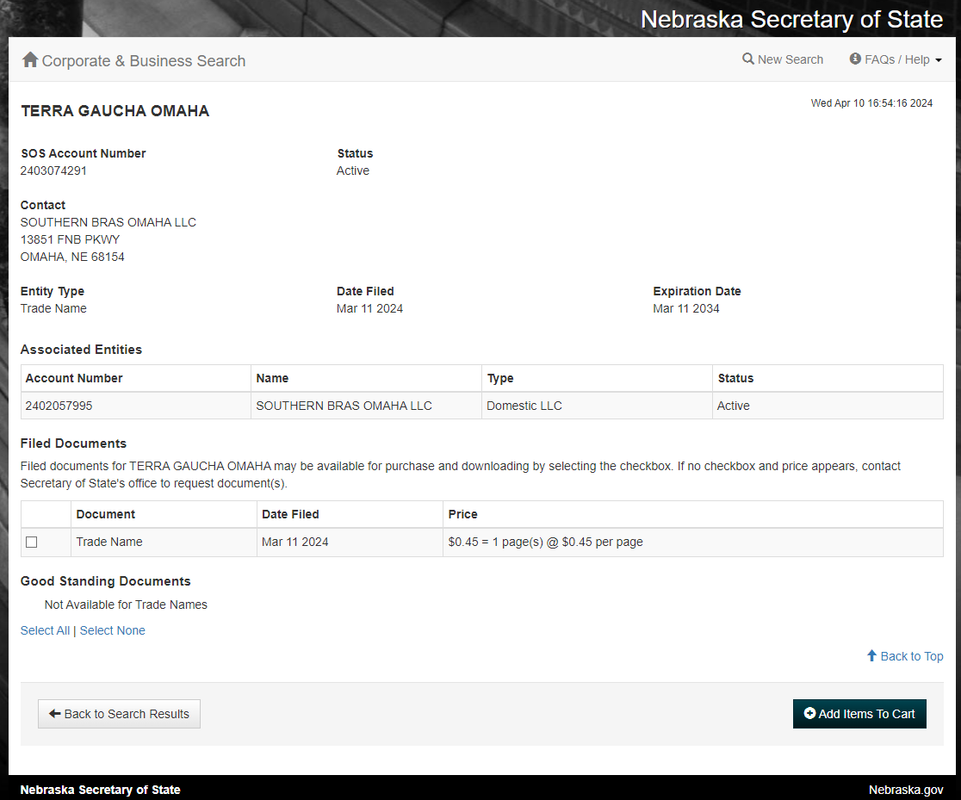Click the magnifier icon for New Search
Viewport: 961px width, 800px height.
point(748,59)
